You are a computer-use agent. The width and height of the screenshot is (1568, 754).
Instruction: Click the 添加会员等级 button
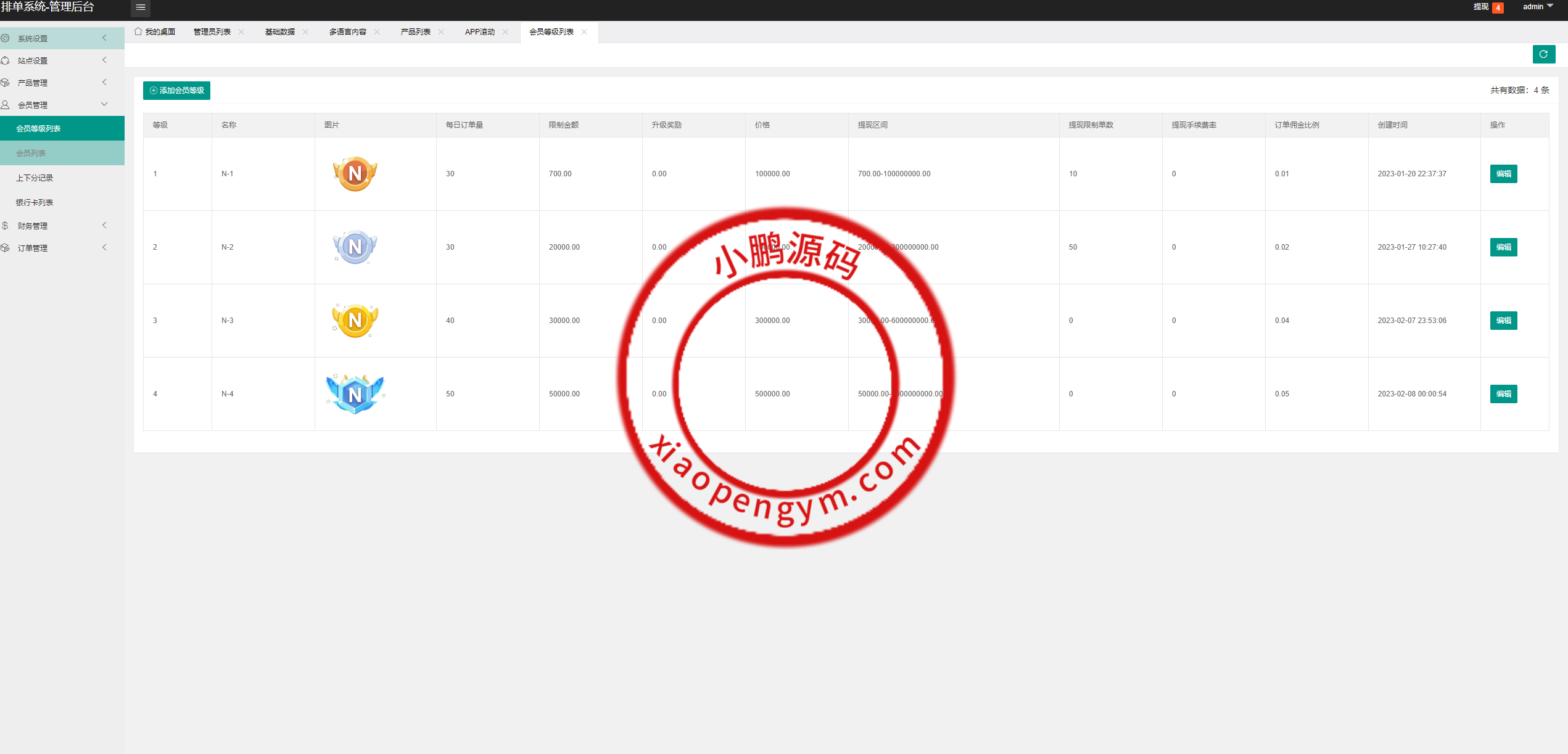click(177, 91)
